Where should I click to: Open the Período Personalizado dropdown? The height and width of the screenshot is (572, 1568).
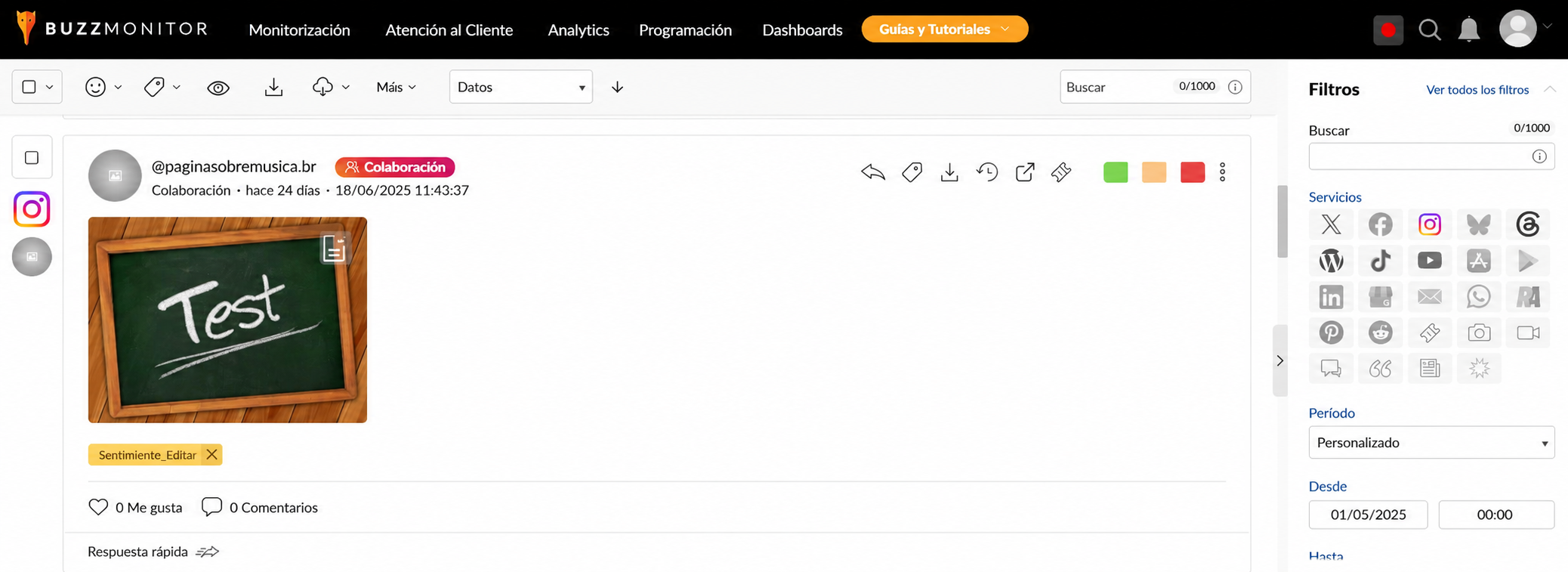[1431, 442]
